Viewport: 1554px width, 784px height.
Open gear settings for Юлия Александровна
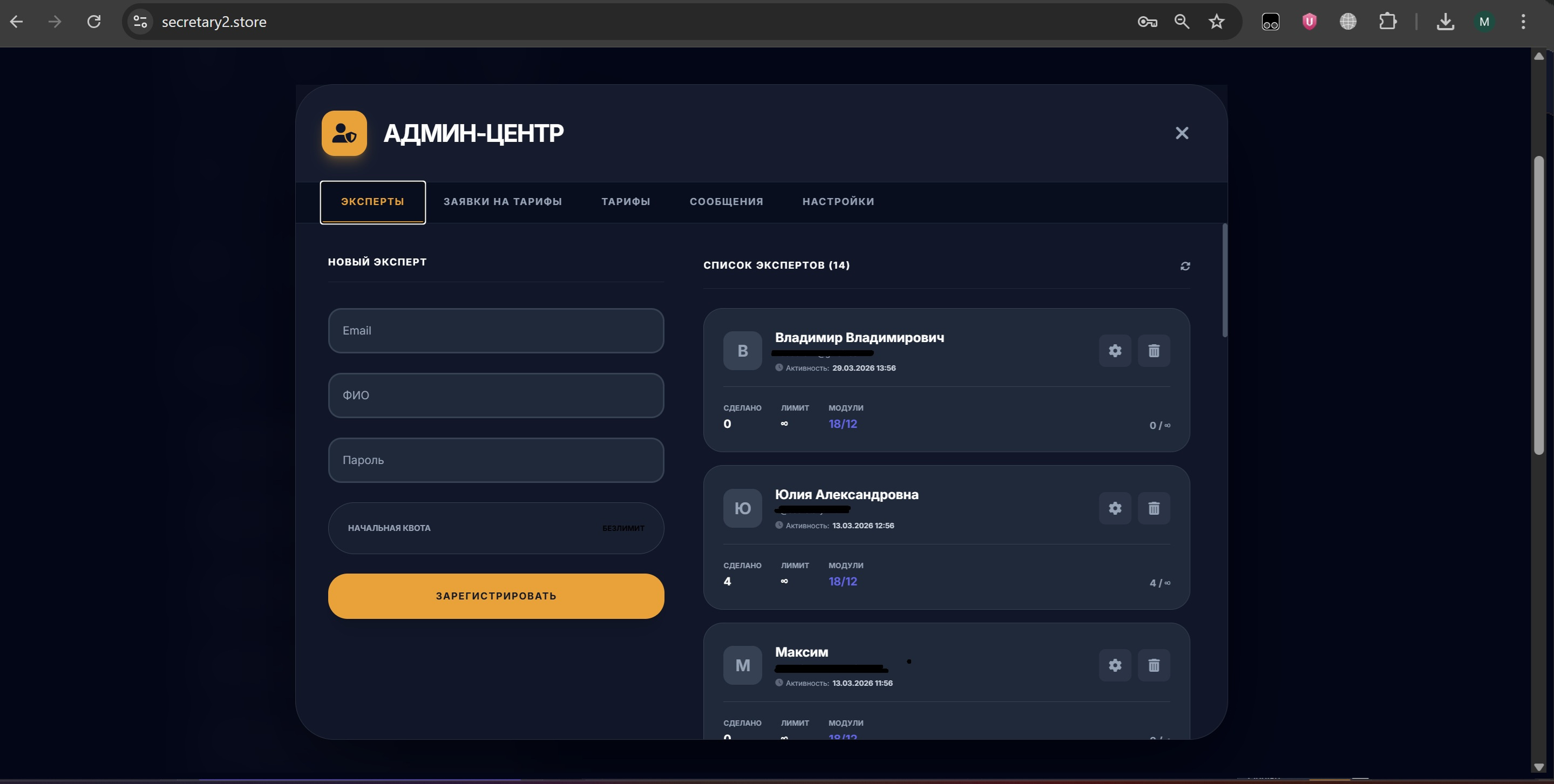1115,508
